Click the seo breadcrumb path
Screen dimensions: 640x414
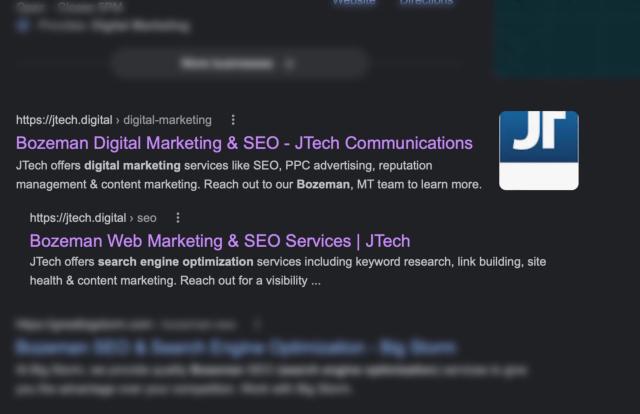[147, 218]
